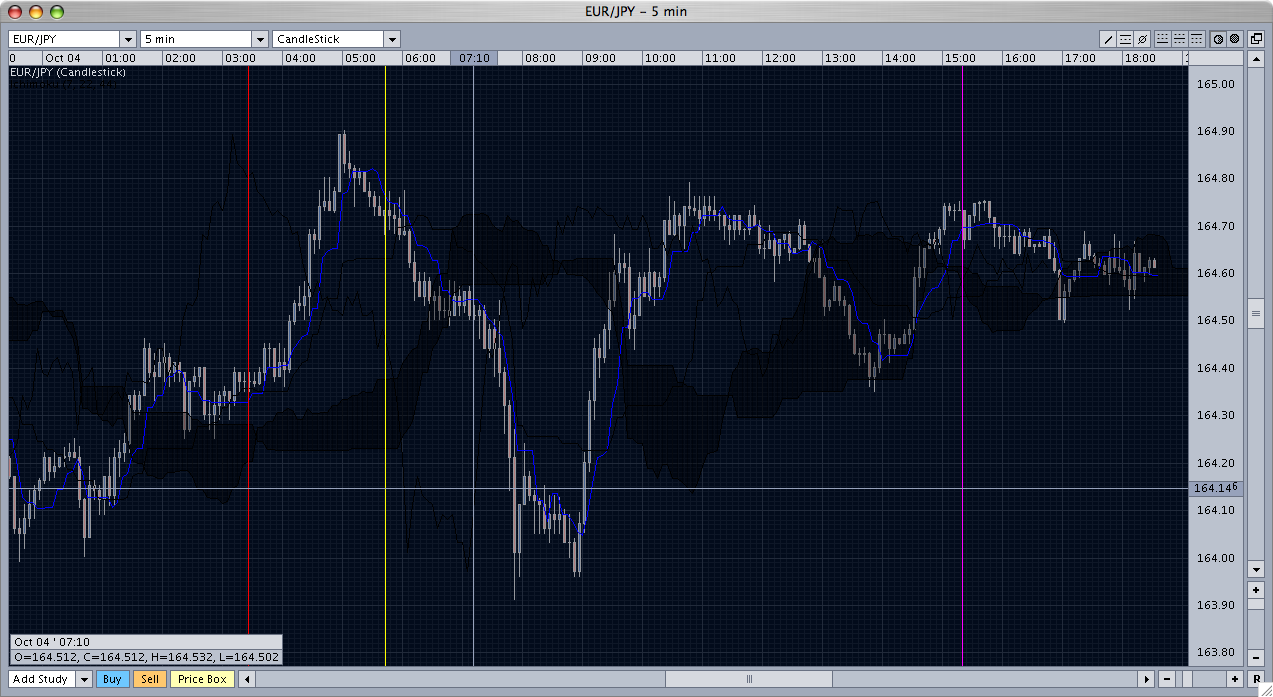Click the 04:00 time axis label

pyautogui.click(x=300, y=58)
